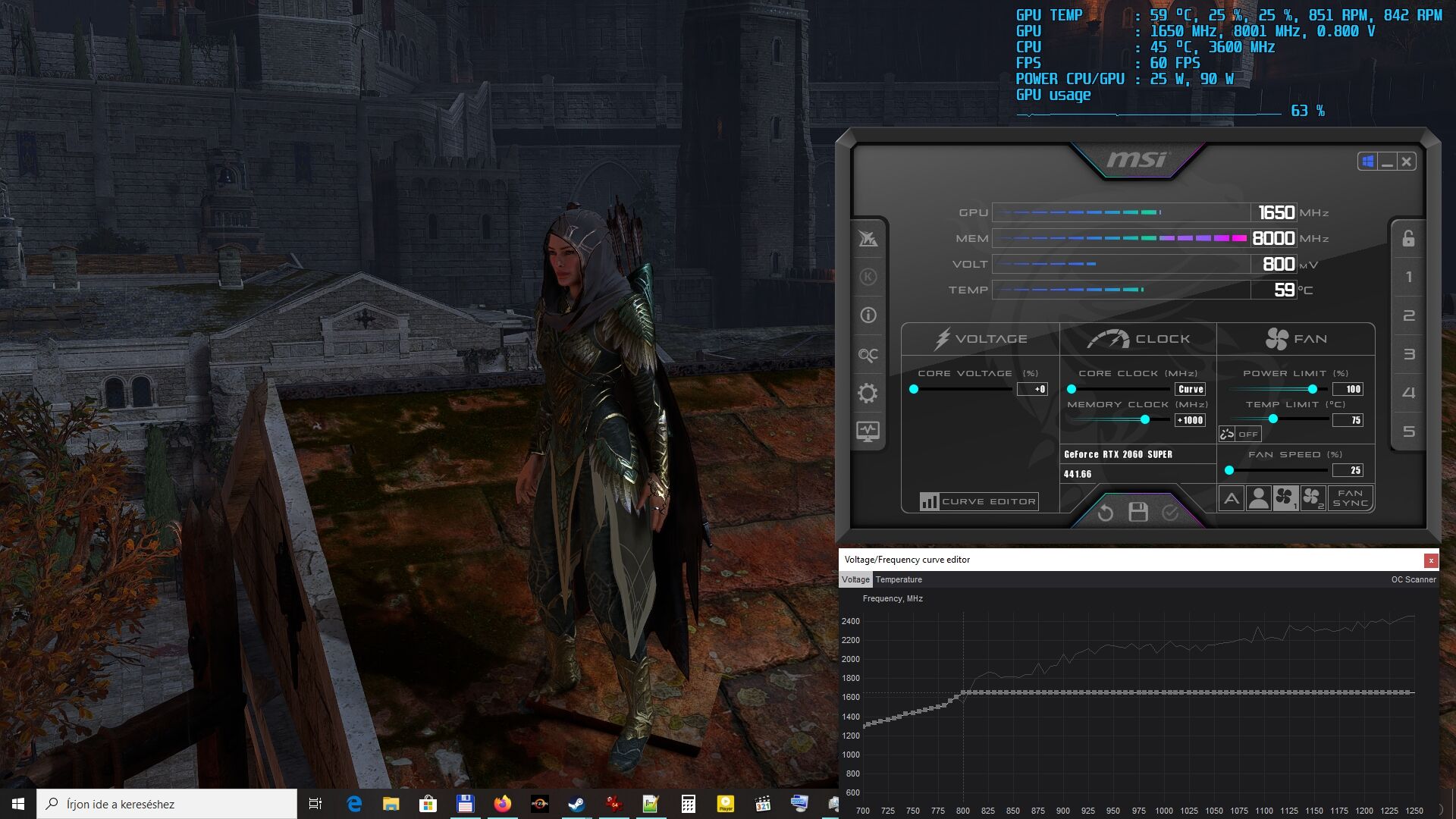Click curve point at 800 mV
The height and width of the screenshot is (819, 1456).
coord(963,692)
